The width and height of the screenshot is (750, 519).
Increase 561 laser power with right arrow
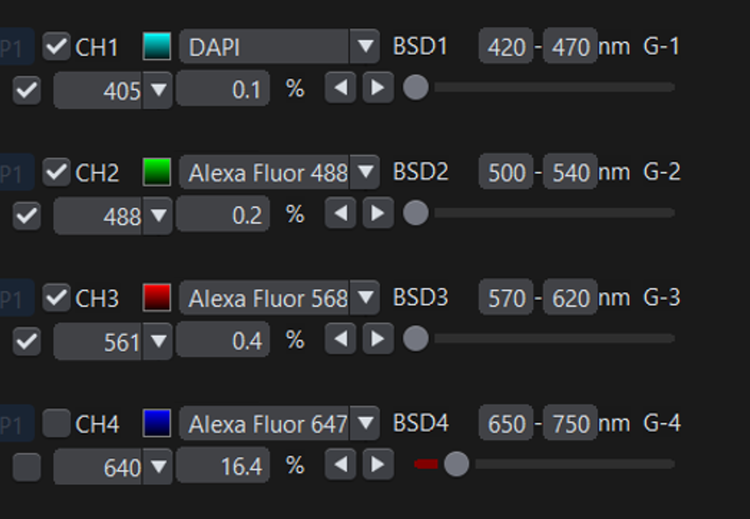[377, 340]
